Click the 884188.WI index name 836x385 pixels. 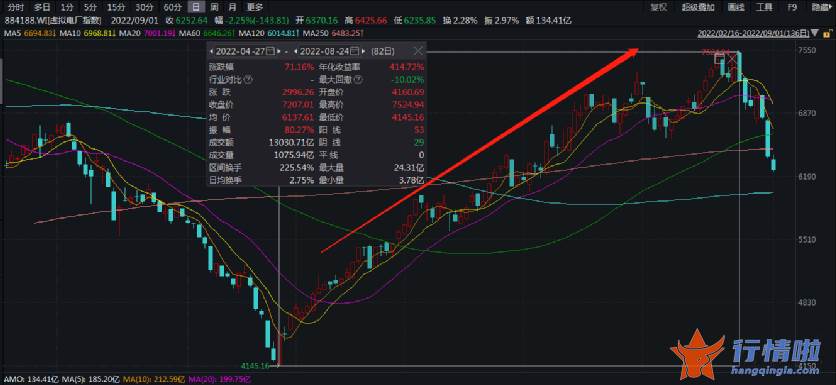coord(53,21)
